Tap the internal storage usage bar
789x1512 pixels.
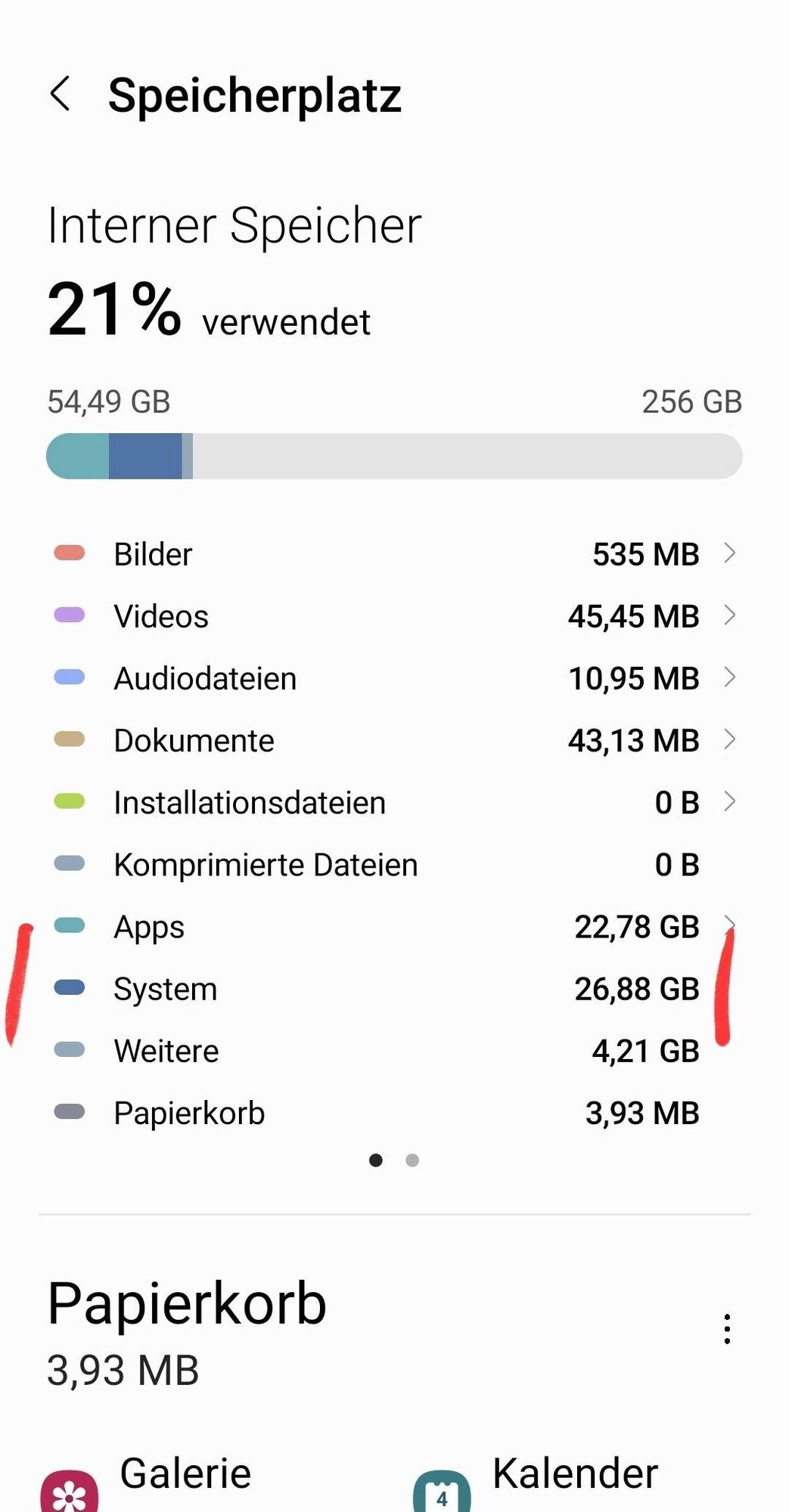(393, 456)
